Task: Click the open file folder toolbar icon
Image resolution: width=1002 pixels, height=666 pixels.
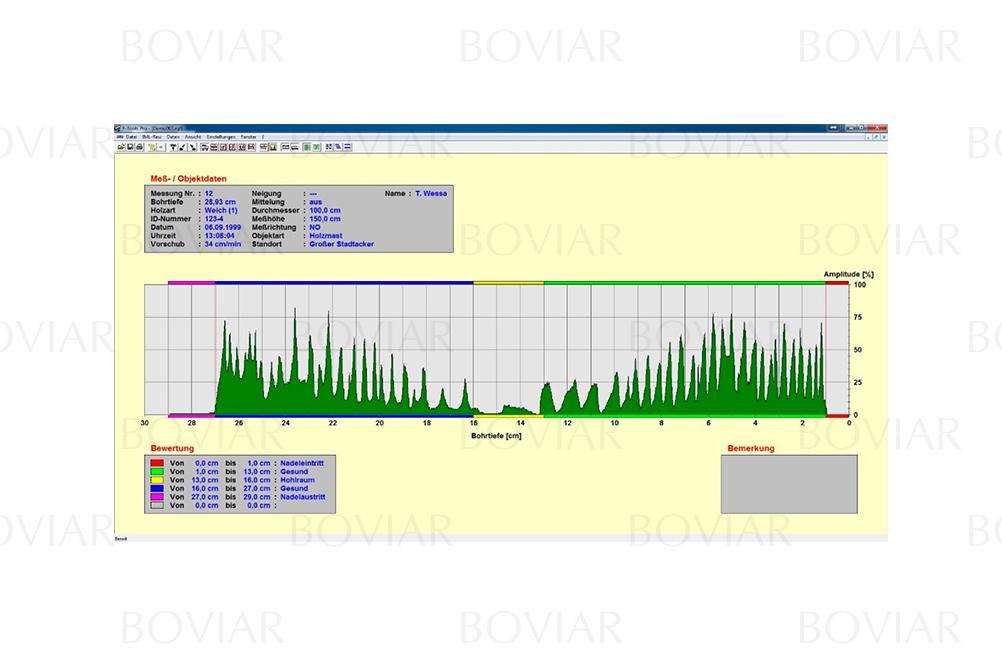Action: (x=120, y=147)
